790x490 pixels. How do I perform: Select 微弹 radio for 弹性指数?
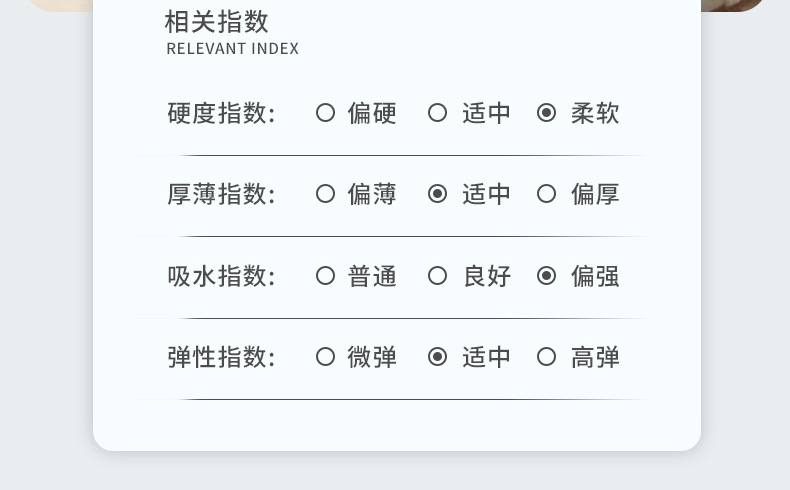[325, 356]
